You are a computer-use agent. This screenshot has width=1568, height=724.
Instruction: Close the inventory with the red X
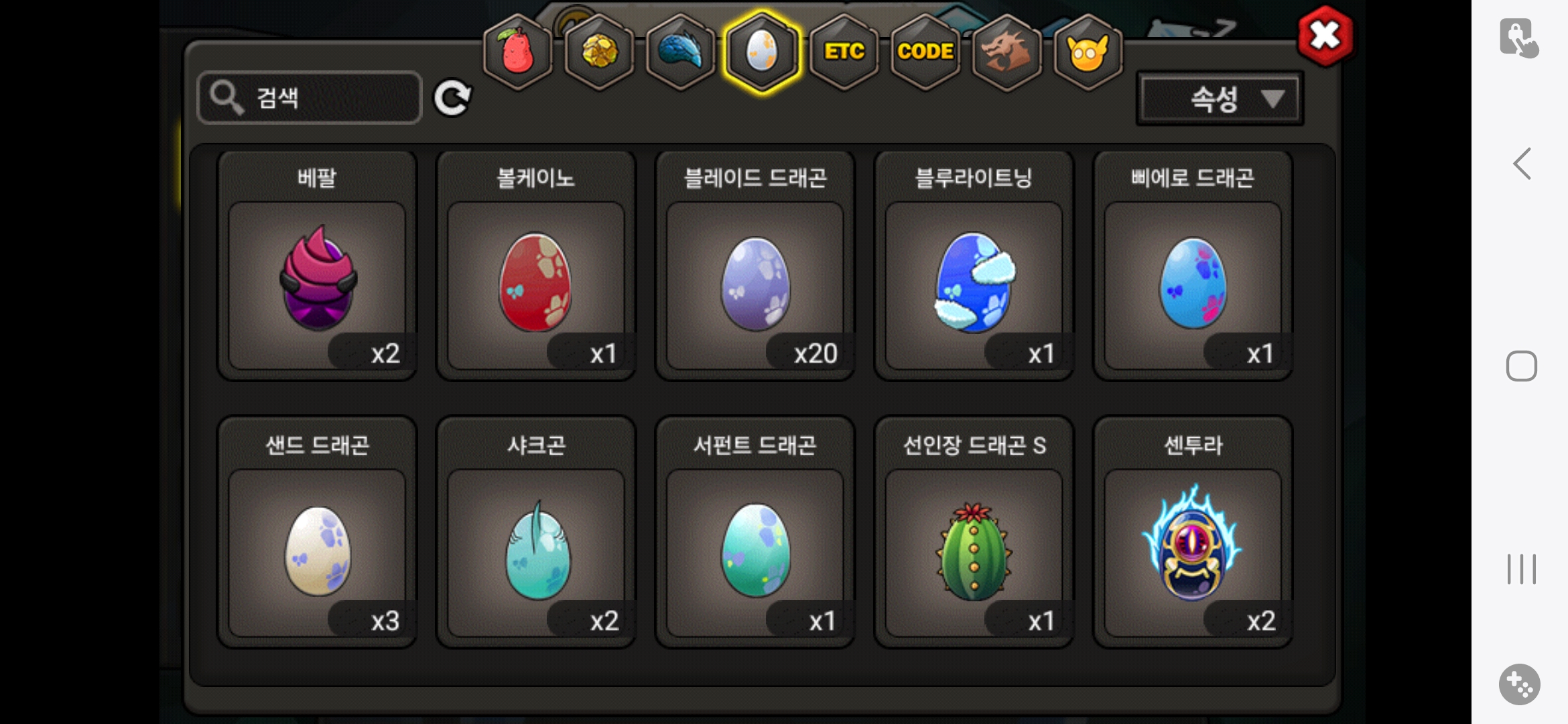click(1325, 36)
